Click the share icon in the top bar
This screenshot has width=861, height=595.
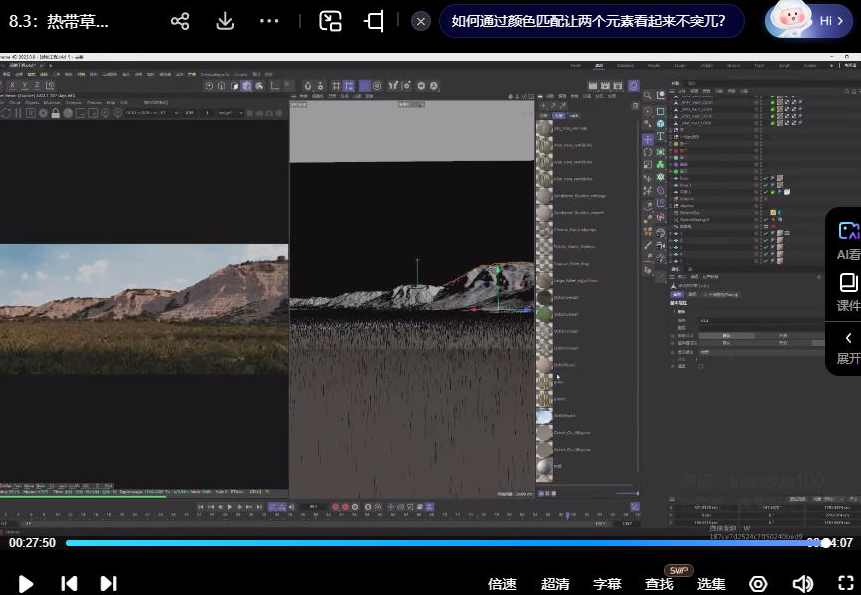pyautogui.click(x=180, y=20)
